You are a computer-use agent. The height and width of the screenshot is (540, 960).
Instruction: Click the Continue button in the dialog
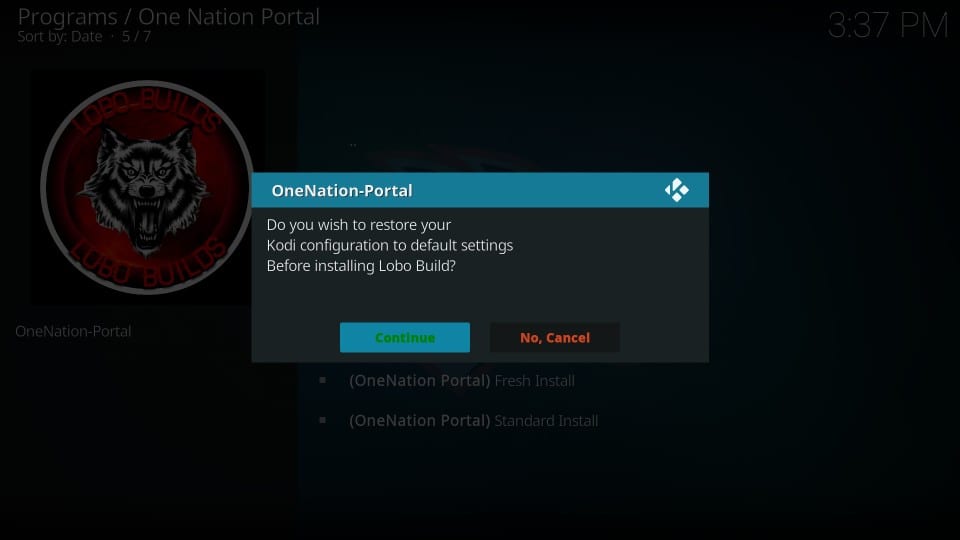pyautogui.click(x=405, y=337)
